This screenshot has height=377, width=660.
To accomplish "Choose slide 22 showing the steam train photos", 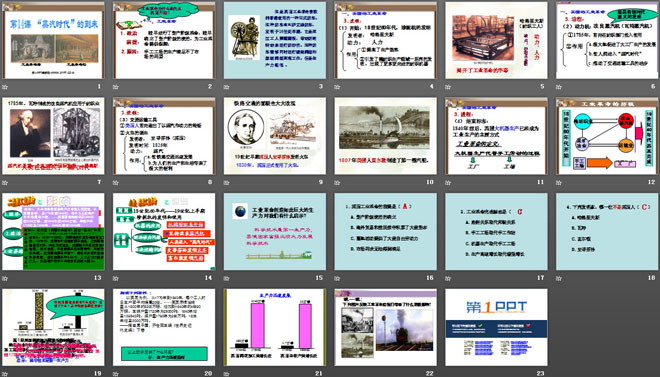I will [386, 327].
